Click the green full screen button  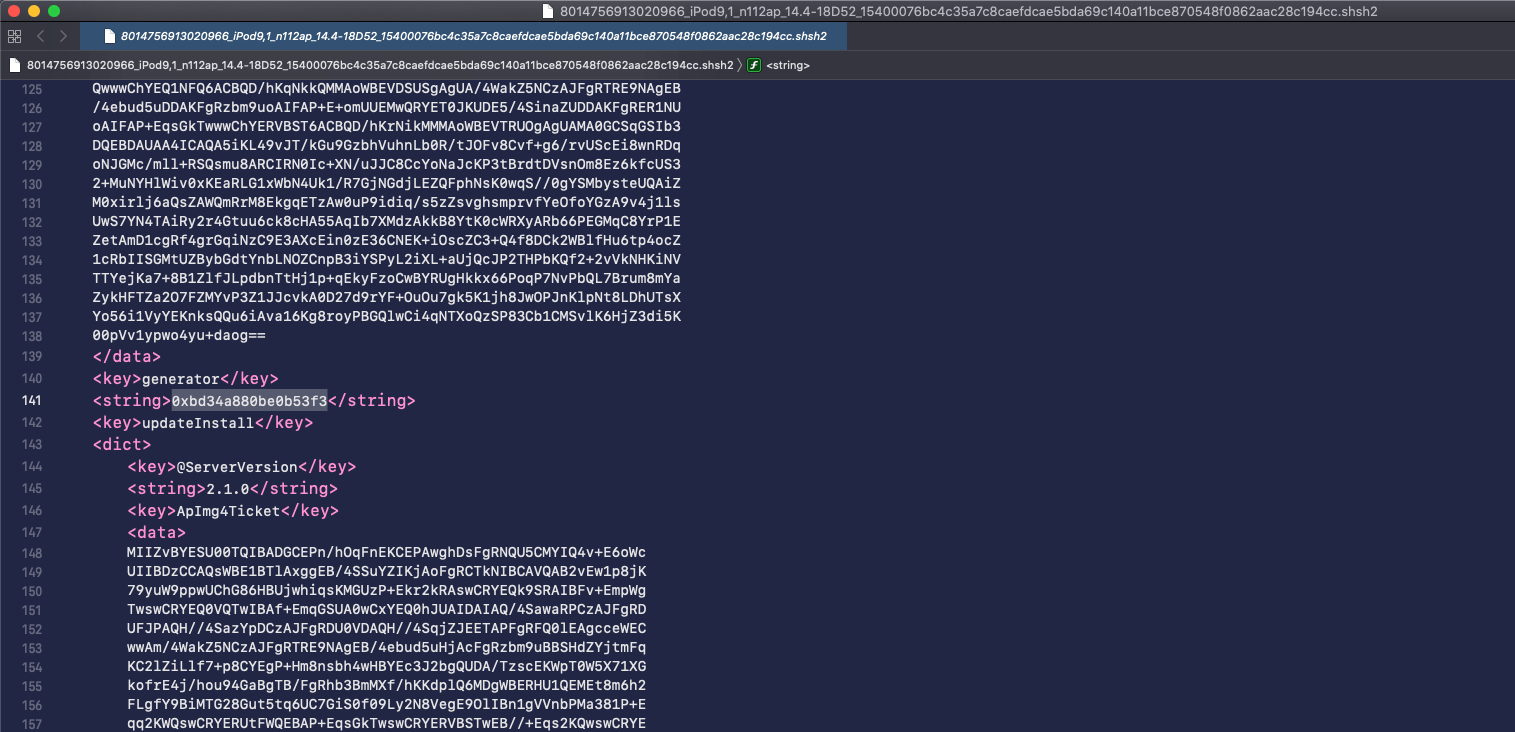[x=54, y=11]
